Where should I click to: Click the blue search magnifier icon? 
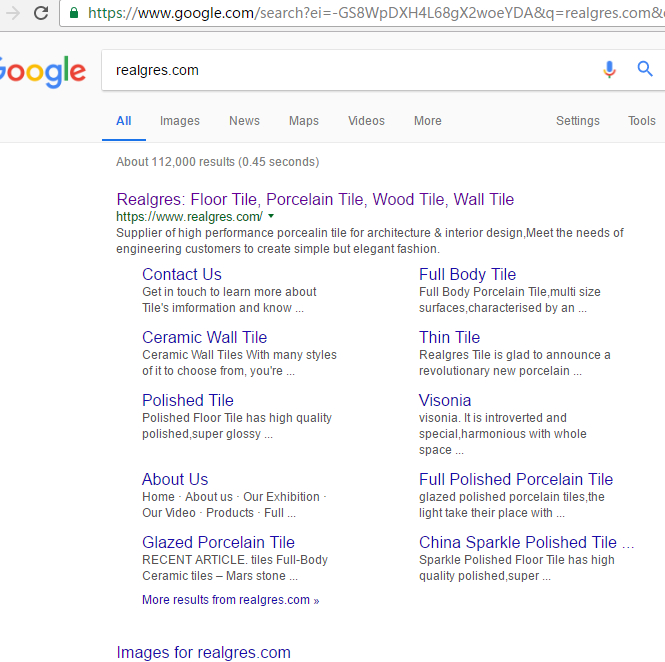pyautogui.click(x=645, y=69)
